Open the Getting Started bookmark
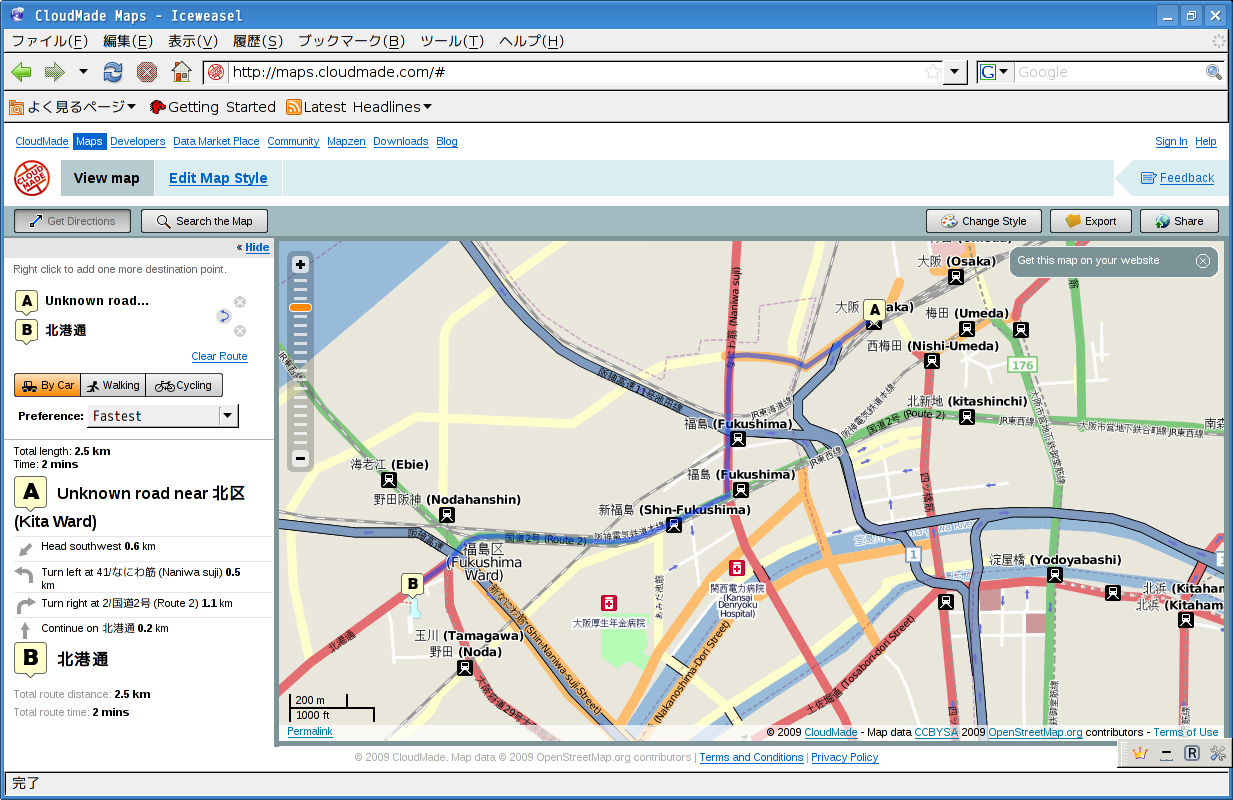Screen dimensions: 1233x800 [x=212, y=107]
